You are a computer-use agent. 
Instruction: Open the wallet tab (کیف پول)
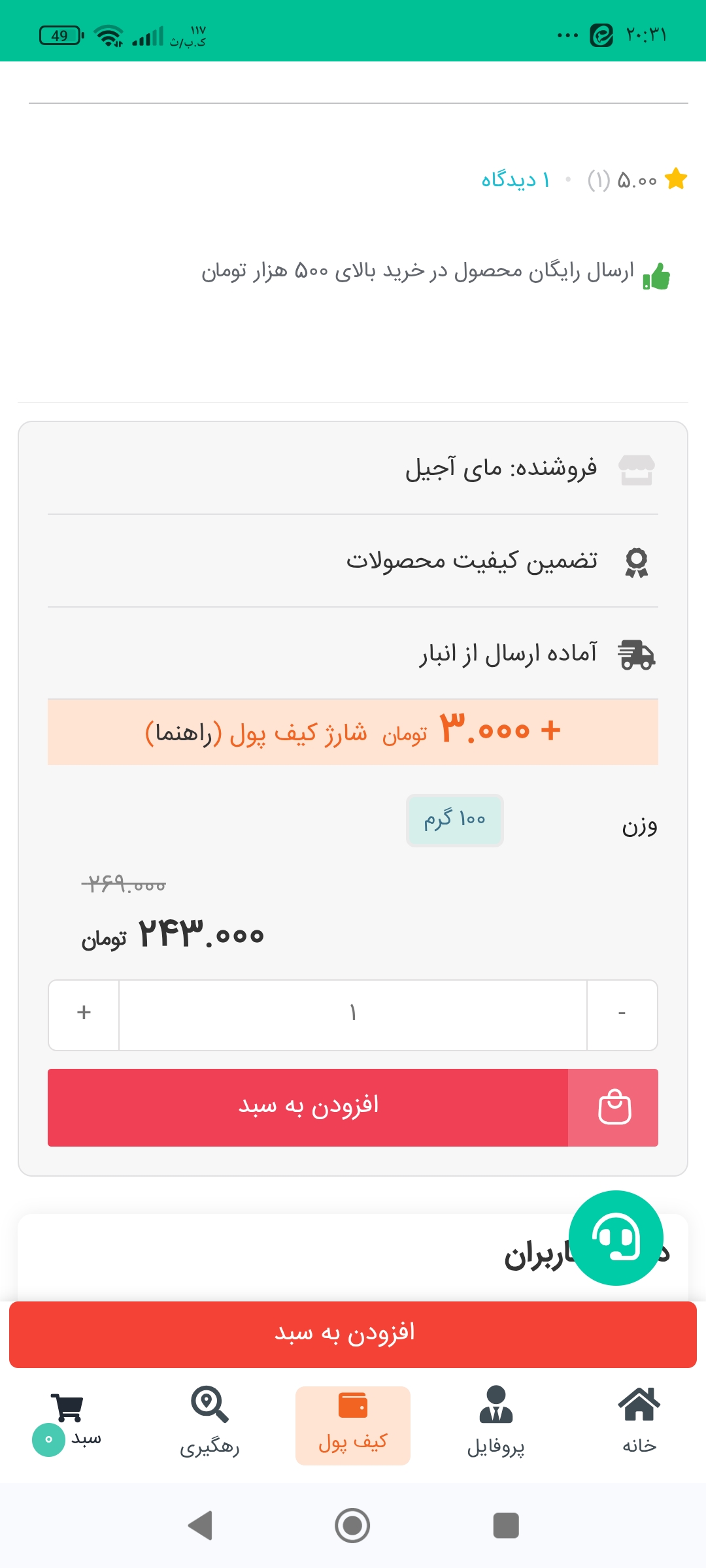pyautogui.click(x=353, y=1424)
